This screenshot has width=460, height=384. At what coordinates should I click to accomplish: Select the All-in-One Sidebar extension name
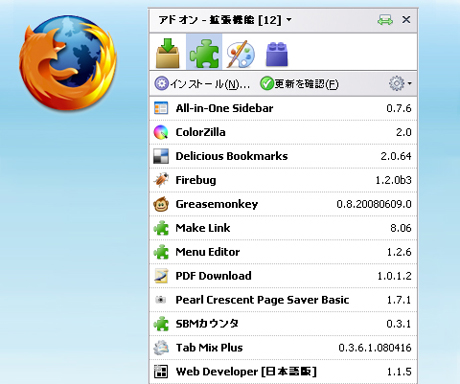coord(224,108)
